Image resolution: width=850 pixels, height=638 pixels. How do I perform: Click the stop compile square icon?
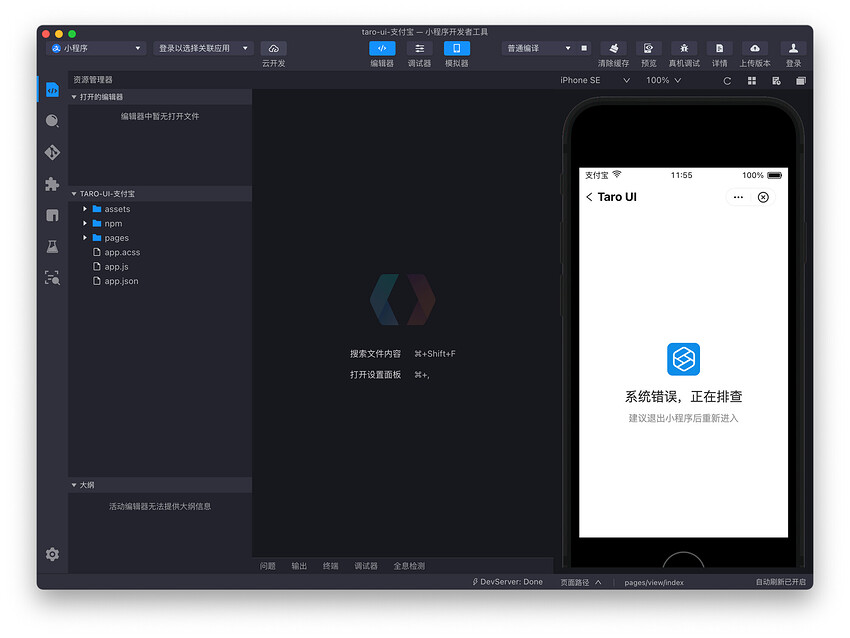click(x=584, y=48)
